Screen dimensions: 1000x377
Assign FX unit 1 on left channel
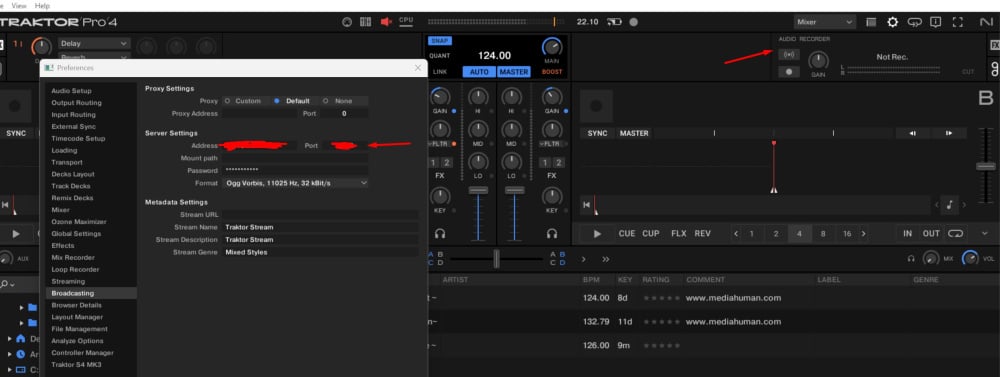point(433,163)
